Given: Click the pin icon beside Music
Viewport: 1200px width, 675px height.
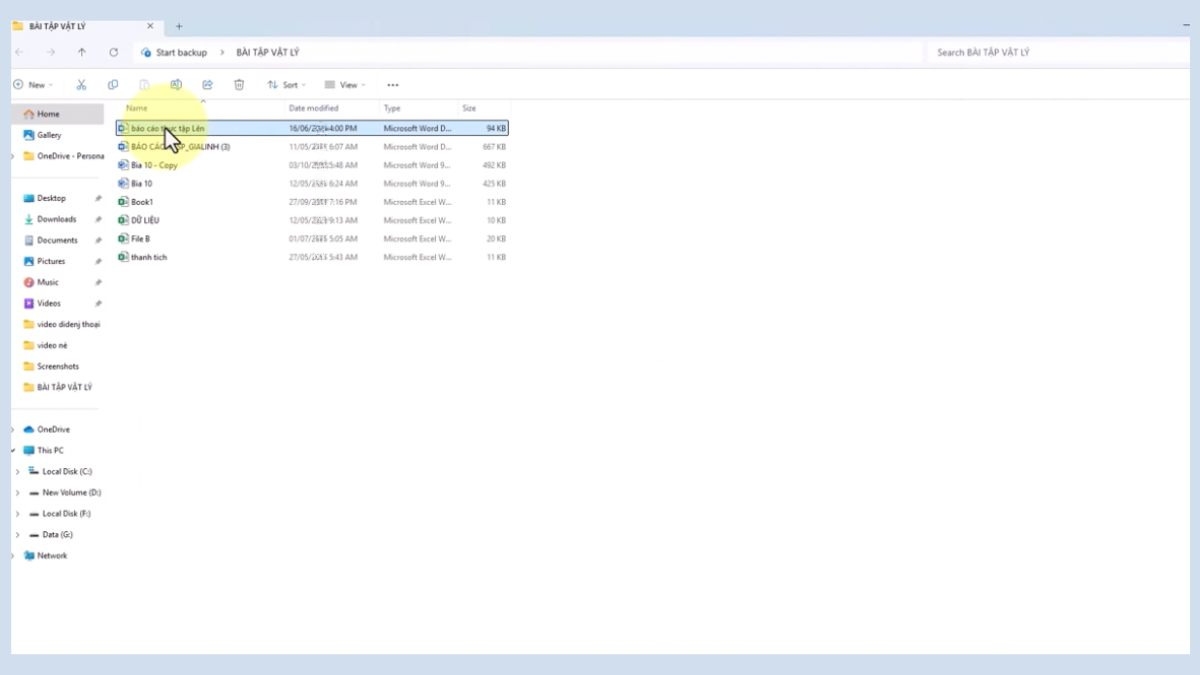Looking at the screenshot, I should [x=98, y=282].
